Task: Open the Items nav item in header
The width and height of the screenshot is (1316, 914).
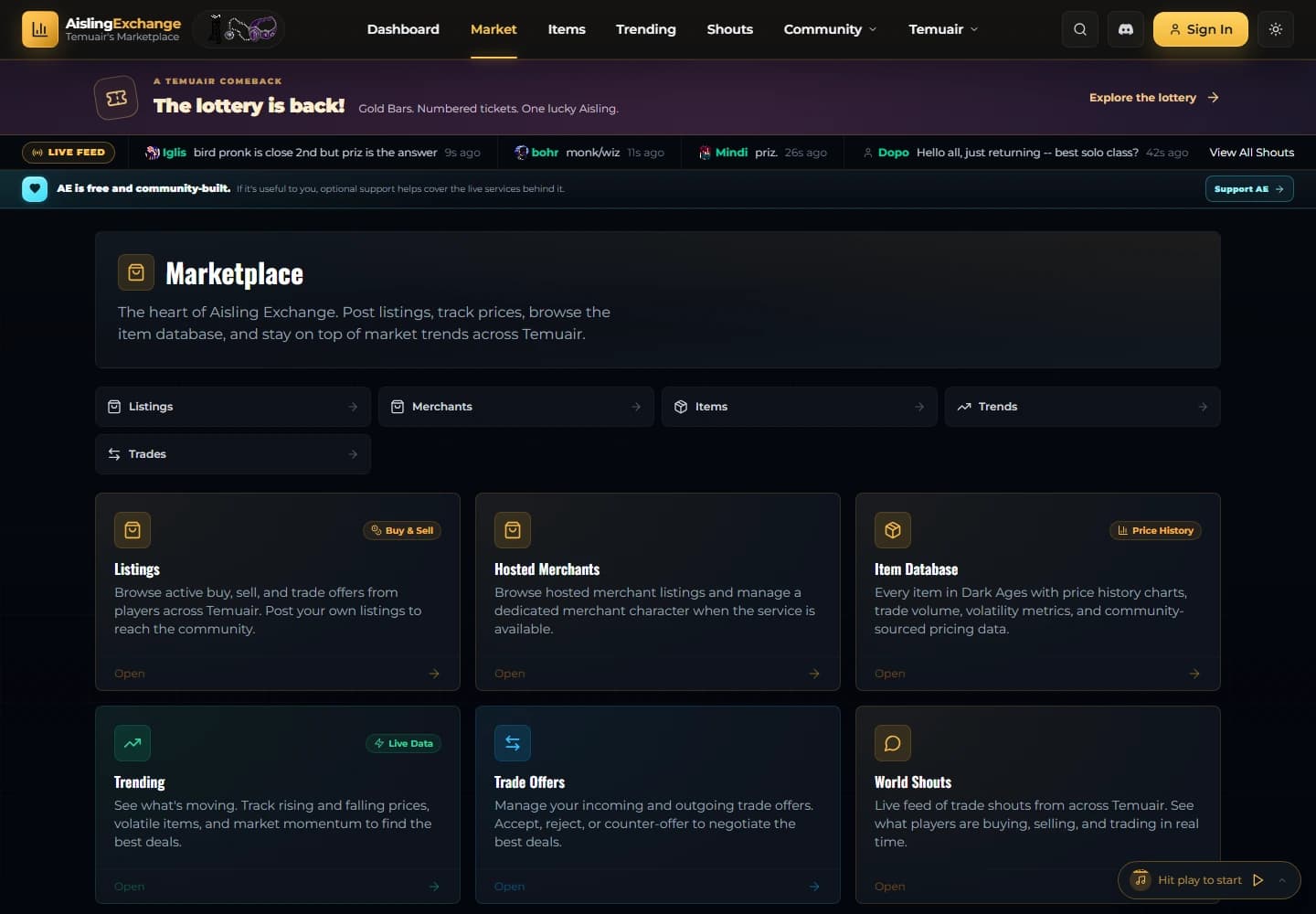Action: (567, 29)
